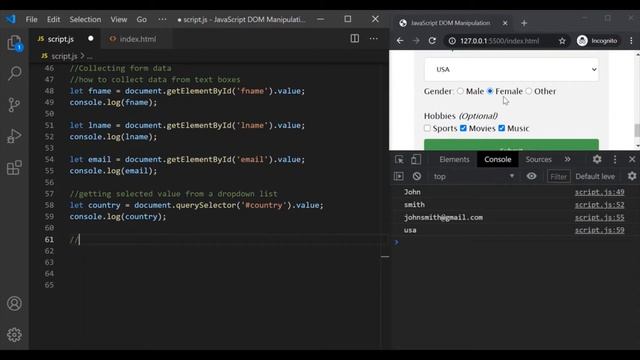Click the browser Back arrow
The image size is (640, 360).
(x=400, y=40)
